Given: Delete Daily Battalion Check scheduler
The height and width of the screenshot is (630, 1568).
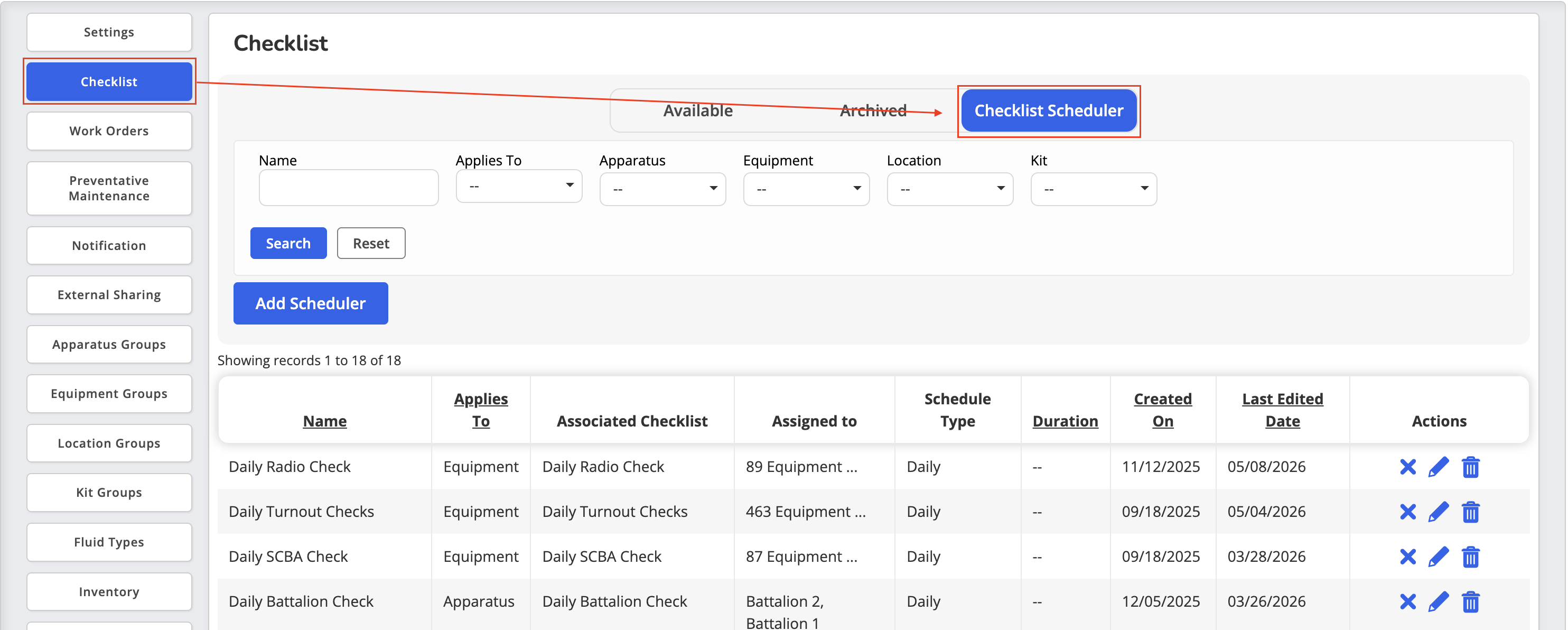Looking at the screenshot, I should pyautogui.click(x=1471, y=602).
